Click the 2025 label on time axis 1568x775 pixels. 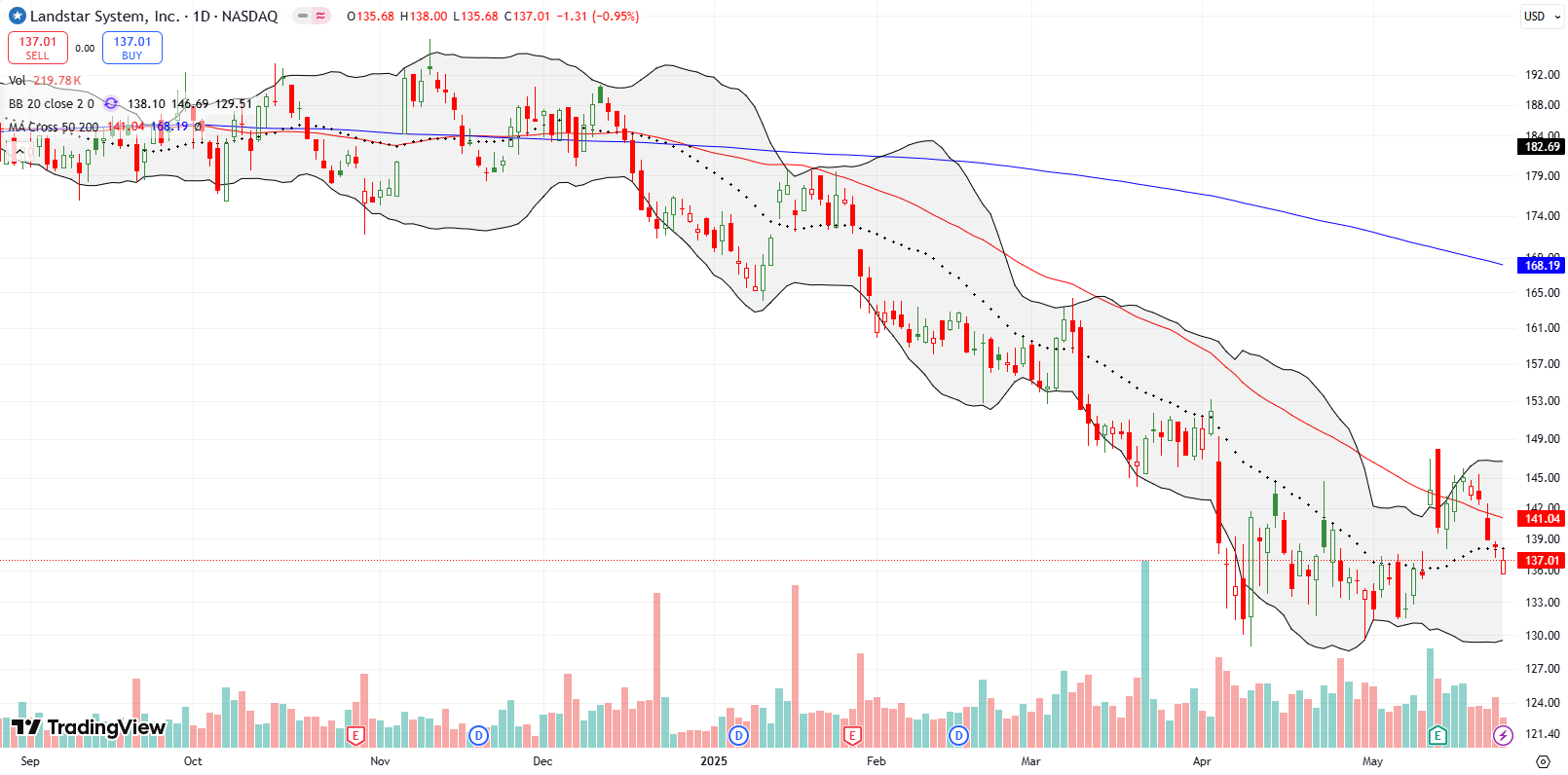tap(714, 761)
